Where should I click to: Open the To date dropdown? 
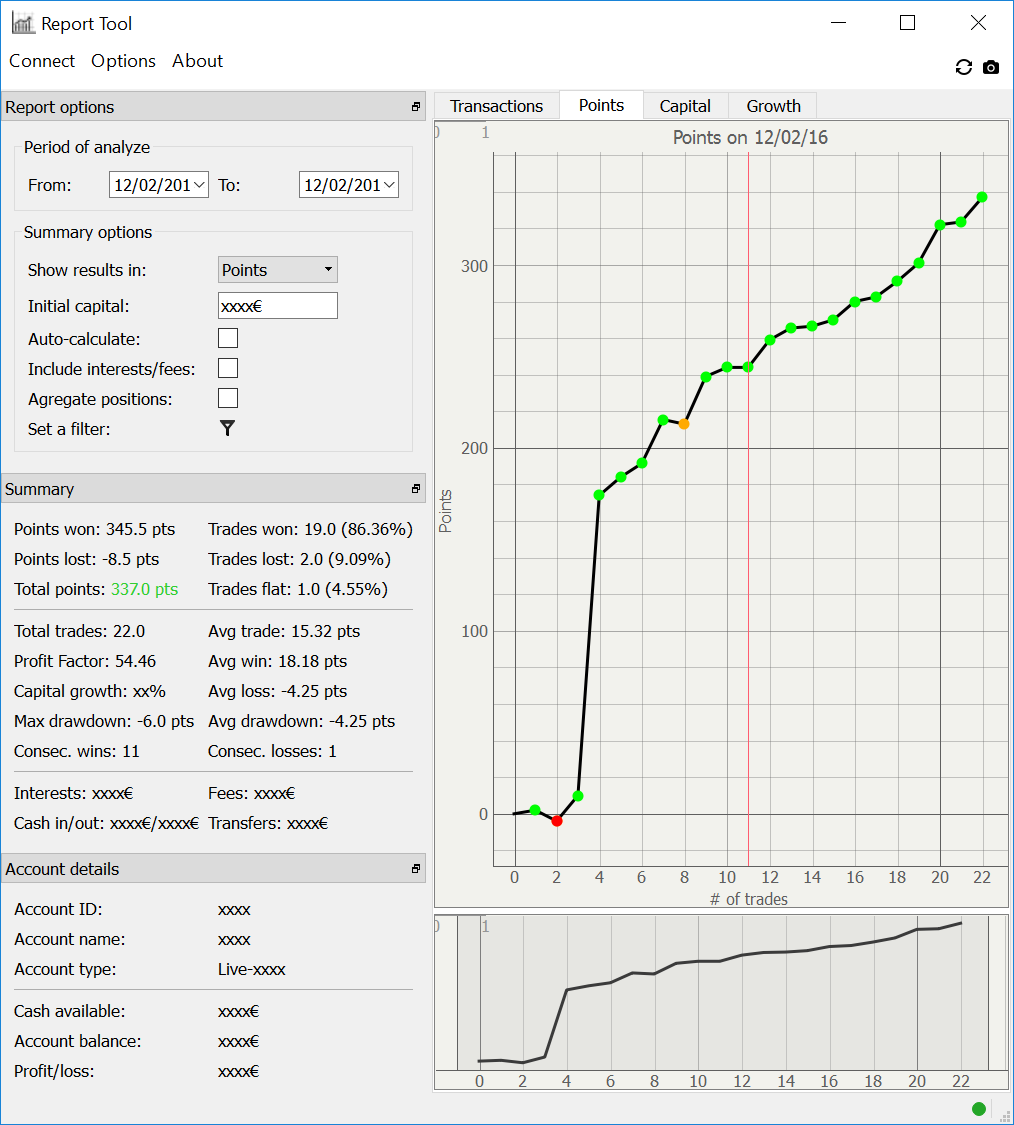click(x=388, y=185)
